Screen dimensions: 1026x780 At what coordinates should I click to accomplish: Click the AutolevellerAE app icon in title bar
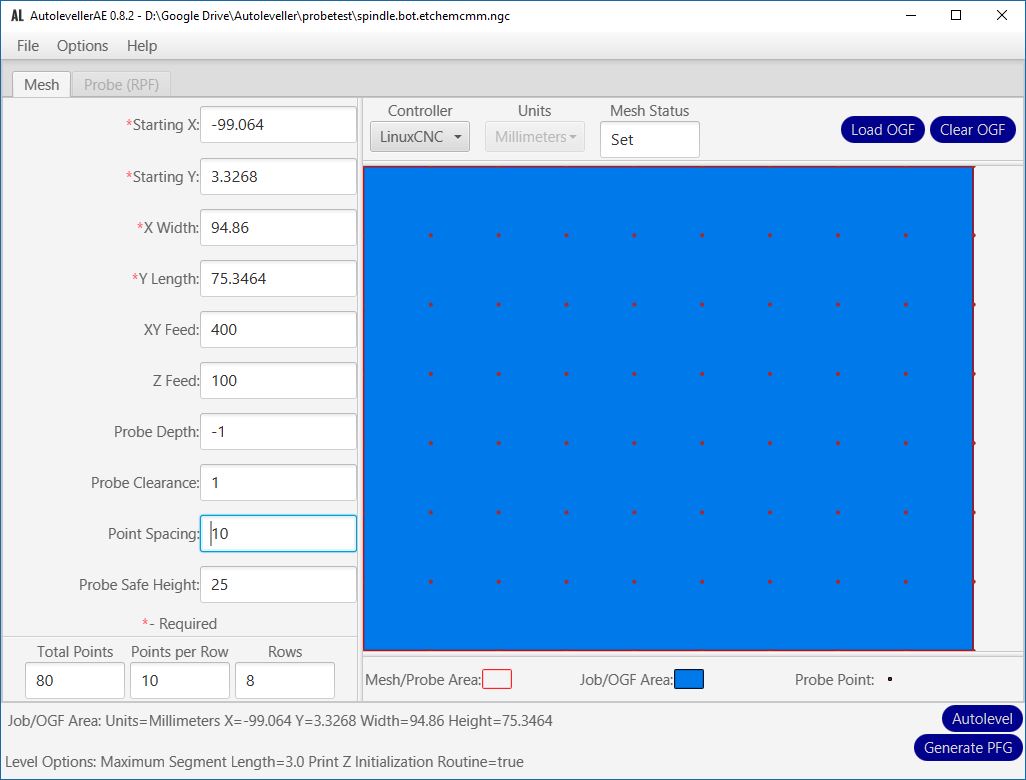coord(17,16)
